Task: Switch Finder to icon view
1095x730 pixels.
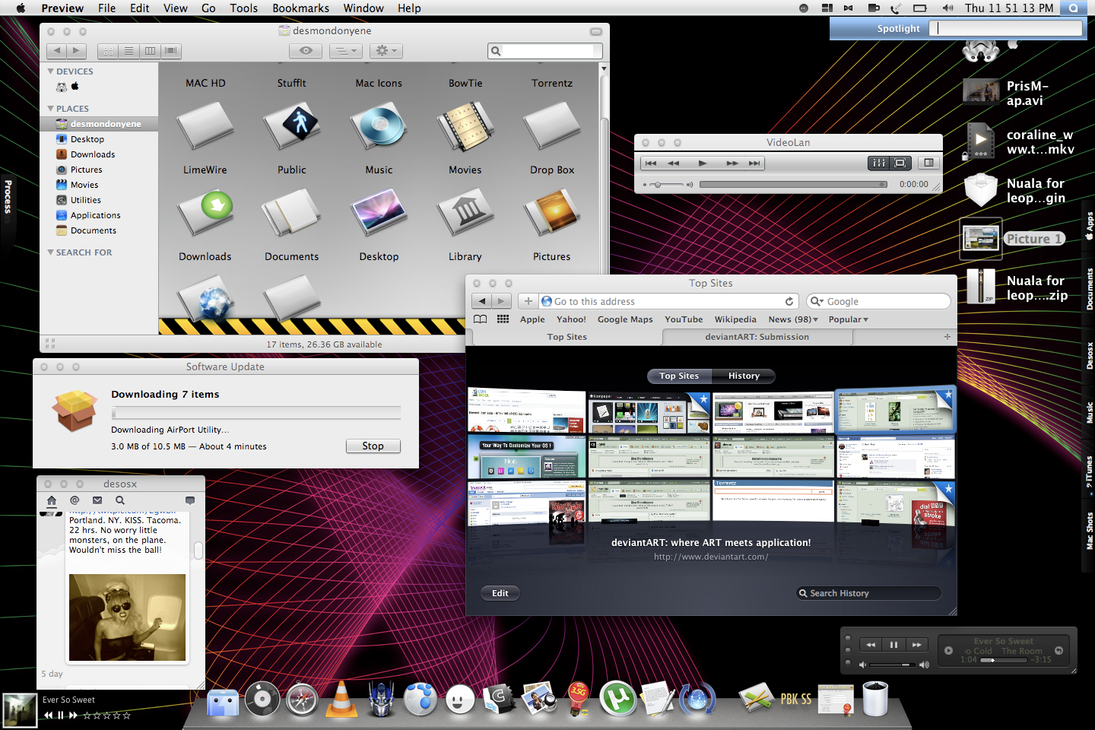Action: coord(108,51)
